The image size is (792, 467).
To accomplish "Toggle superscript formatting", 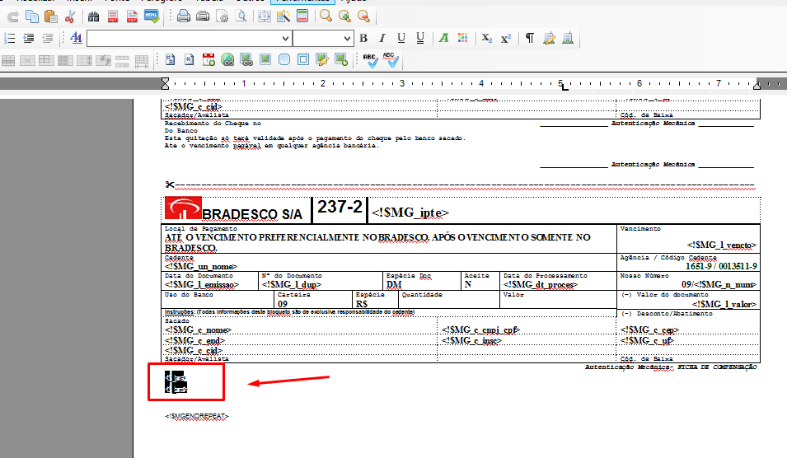I will click(x=506, y=38).
